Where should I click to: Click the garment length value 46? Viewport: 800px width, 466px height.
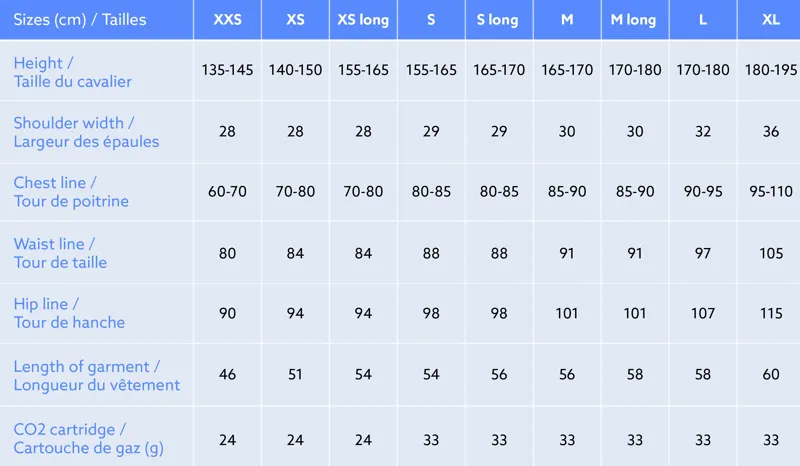pyautogui.click(x=227, y=374)
